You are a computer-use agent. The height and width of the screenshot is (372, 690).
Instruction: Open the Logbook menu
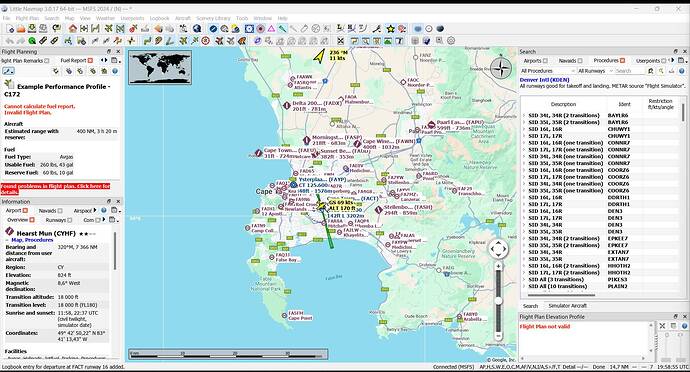point(159,18)
